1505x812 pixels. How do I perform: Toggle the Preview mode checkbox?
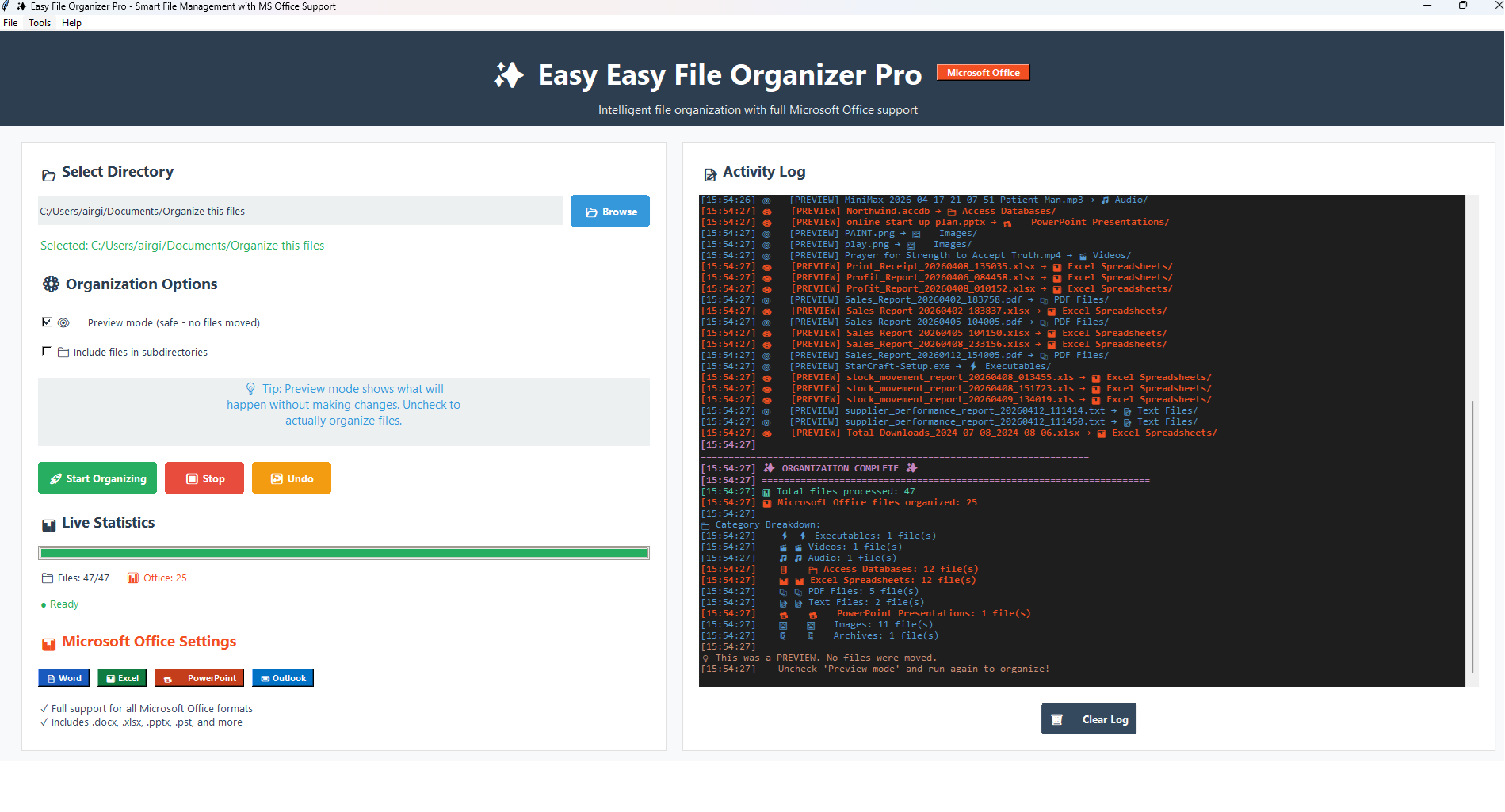point(47,322)
